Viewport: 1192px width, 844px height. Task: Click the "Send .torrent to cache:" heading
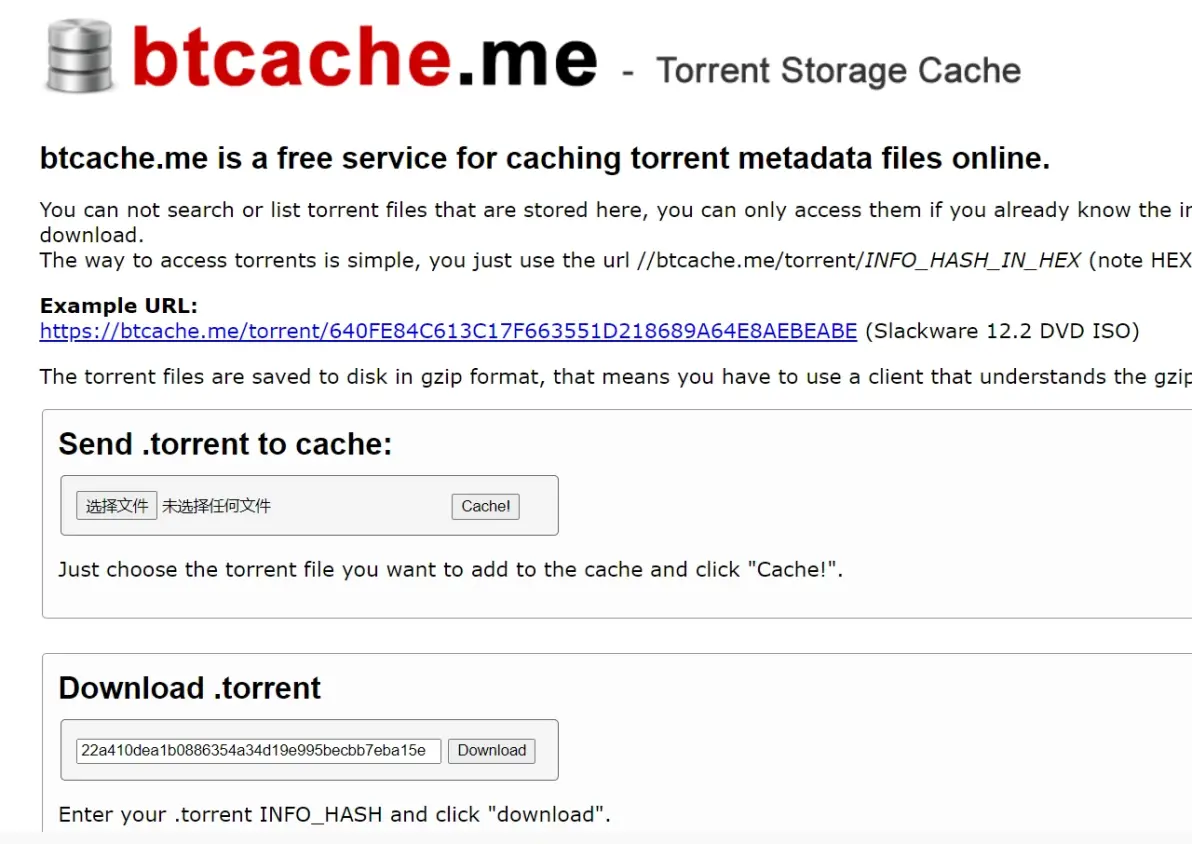225,444
